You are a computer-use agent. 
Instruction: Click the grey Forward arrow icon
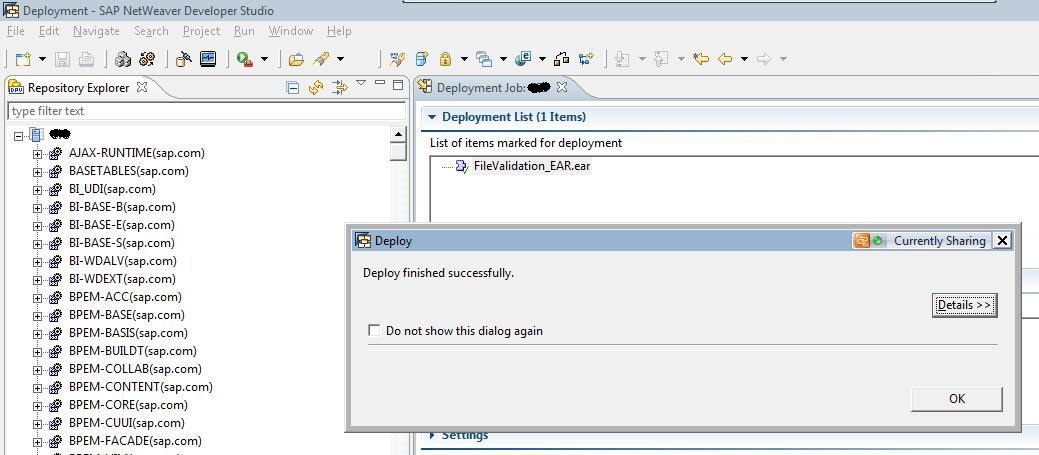click(x=764, y=60)
